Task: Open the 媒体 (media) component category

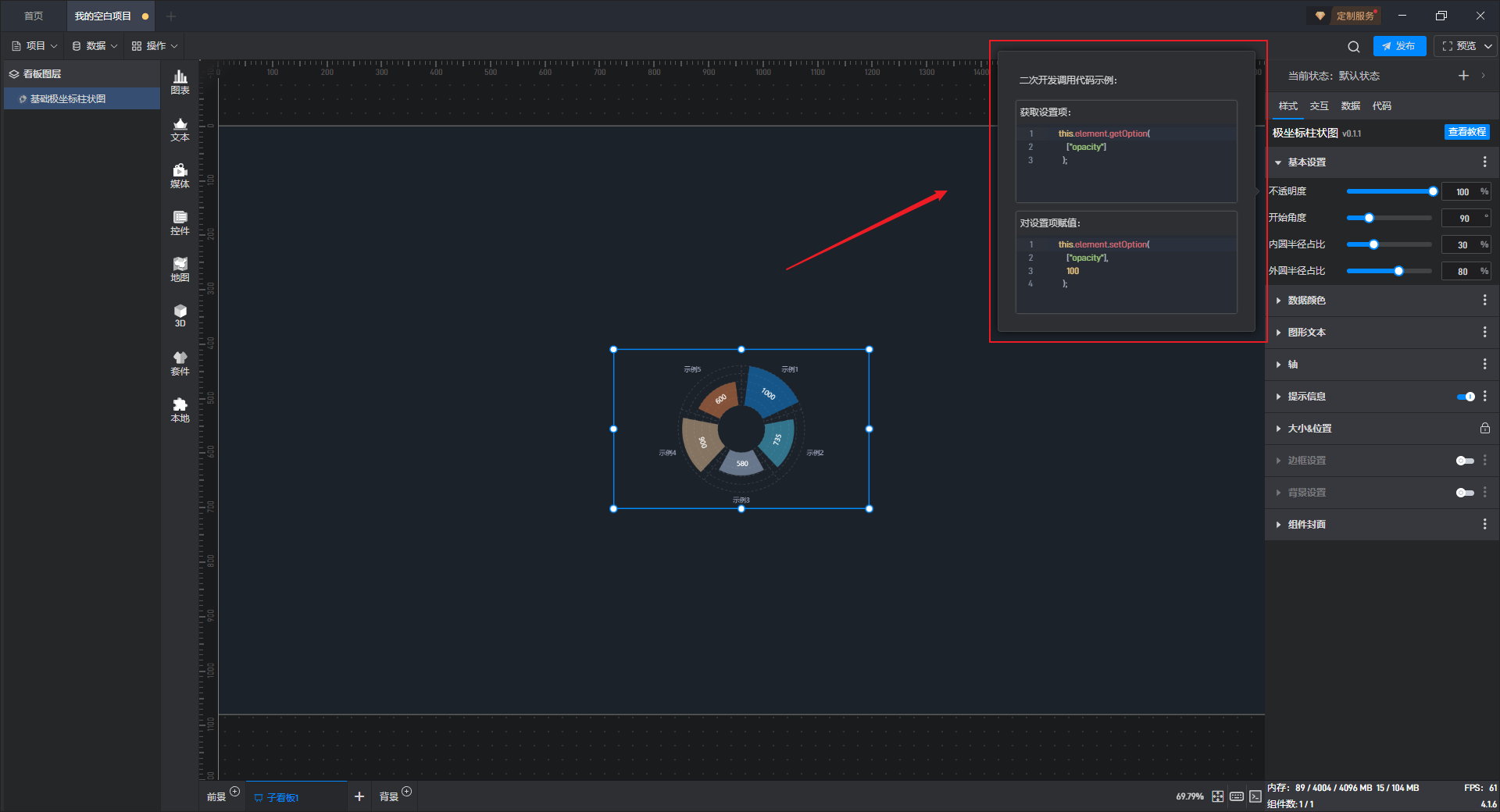Action: pos(180,176)
